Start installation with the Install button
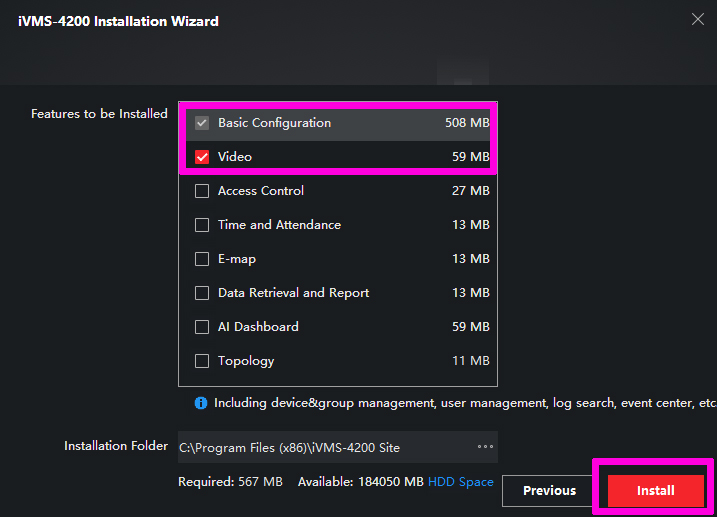This screenshot has width=717, height=517. point(655,490)
